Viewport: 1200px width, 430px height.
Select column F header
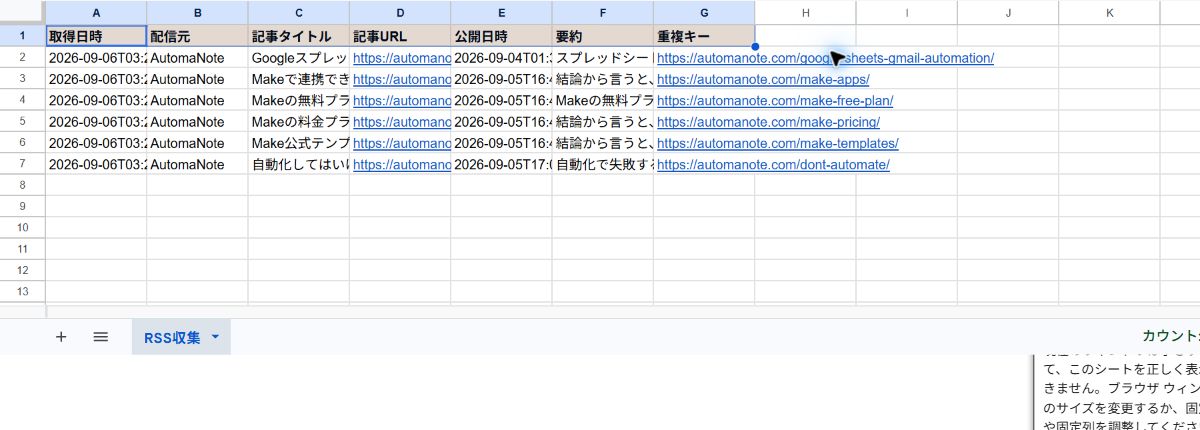pyautogui.click(x=602, y=13)
